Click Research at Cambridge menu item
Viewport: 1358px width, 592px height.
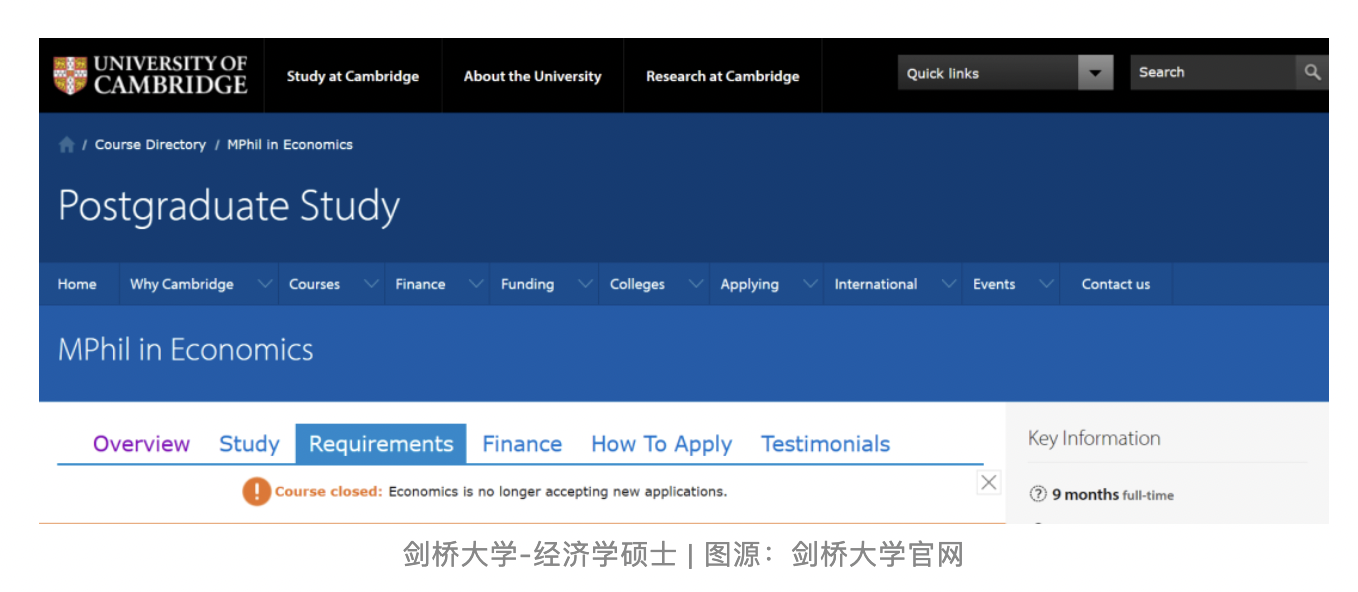[x=722, y=76]
